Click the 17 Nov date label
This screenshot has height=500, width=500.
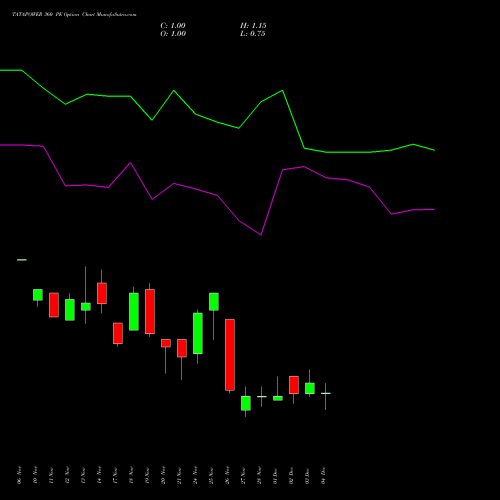click(x=115, y=475)
